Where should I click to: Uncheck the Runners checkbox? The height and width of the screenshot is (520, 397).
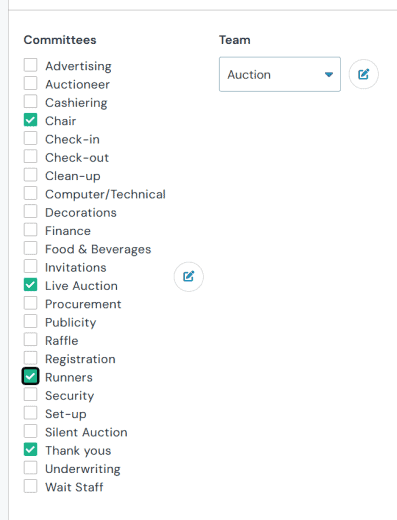pos(30,376)
